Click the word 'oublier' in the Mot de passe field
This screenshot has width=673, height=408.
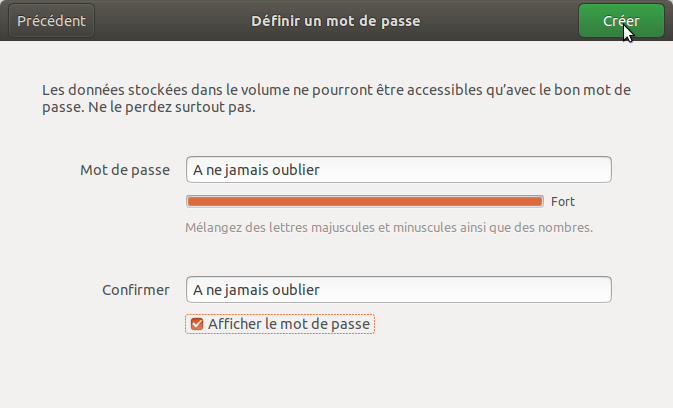pos(296,170)
